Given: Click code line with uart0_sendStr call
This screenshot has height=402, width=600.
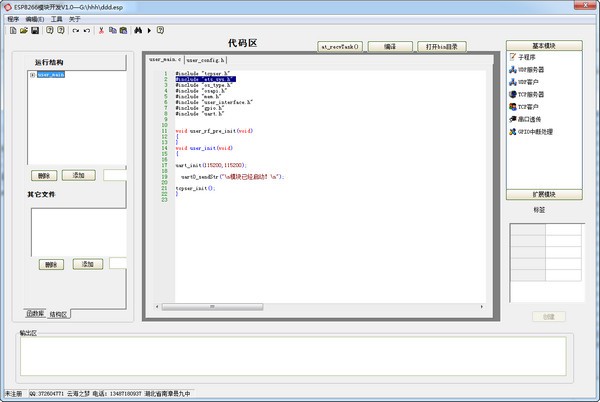Looking at the screenshot, I should [x=233, y=177].
